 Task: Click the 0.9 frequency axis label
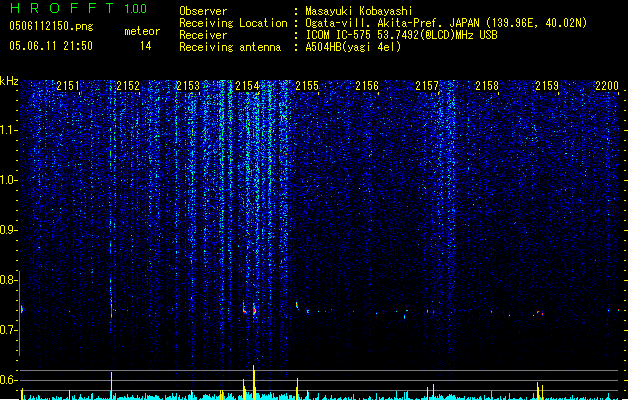coord(8,230)
